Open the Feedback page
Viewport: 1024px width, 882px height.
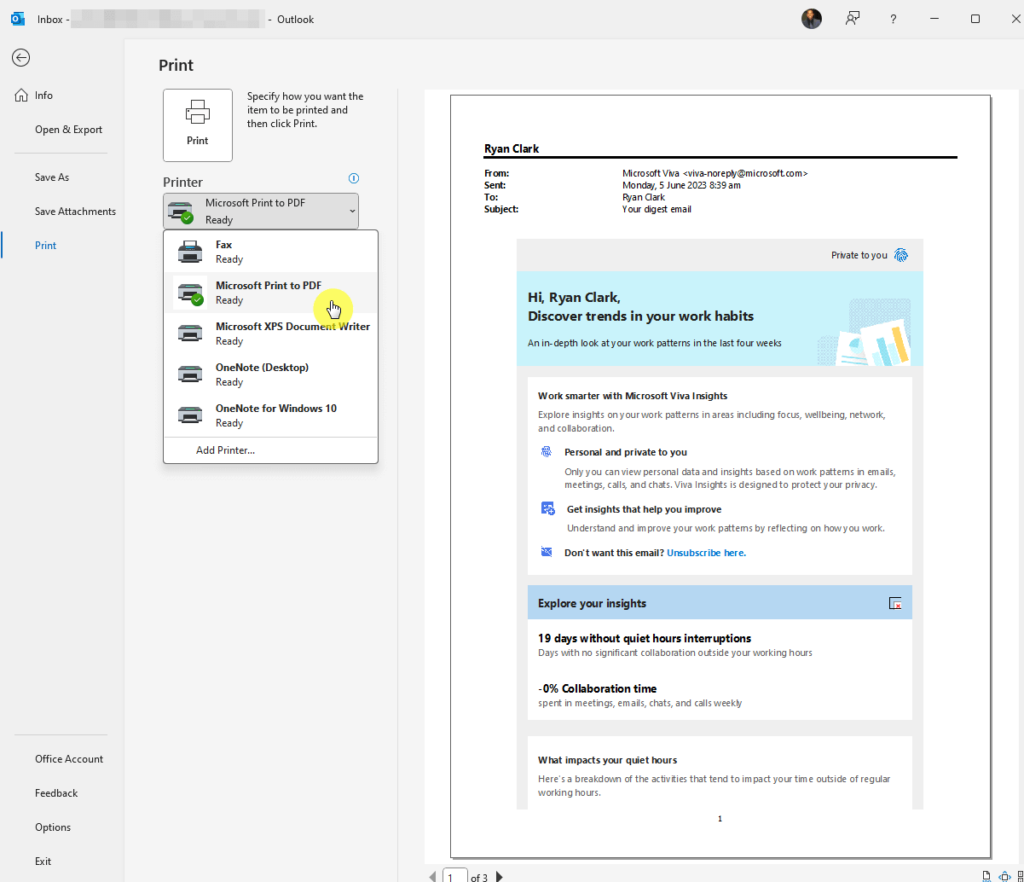56,793
